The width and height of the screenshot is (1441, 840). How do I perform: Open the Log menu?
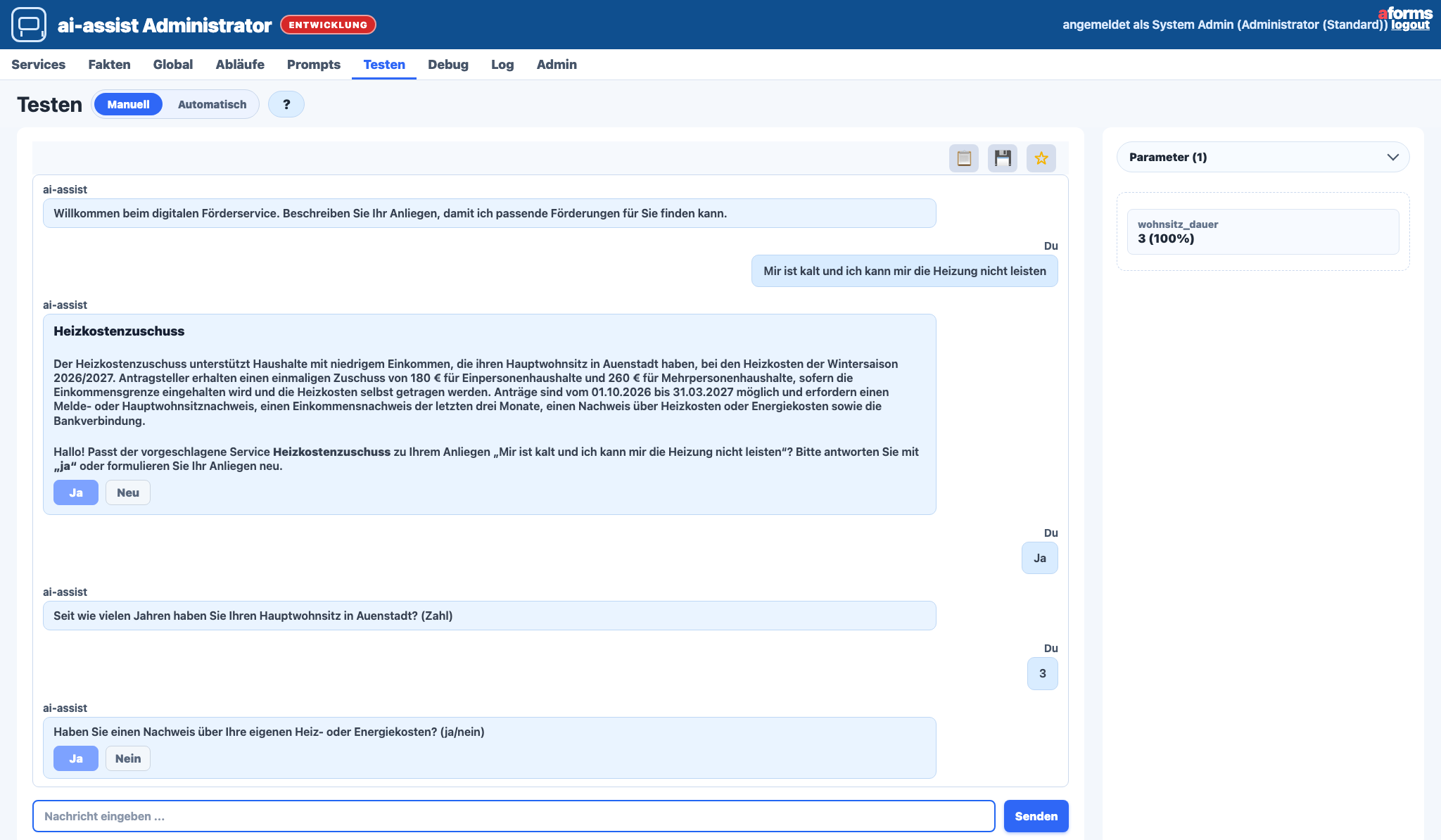[x=502, y=64]
